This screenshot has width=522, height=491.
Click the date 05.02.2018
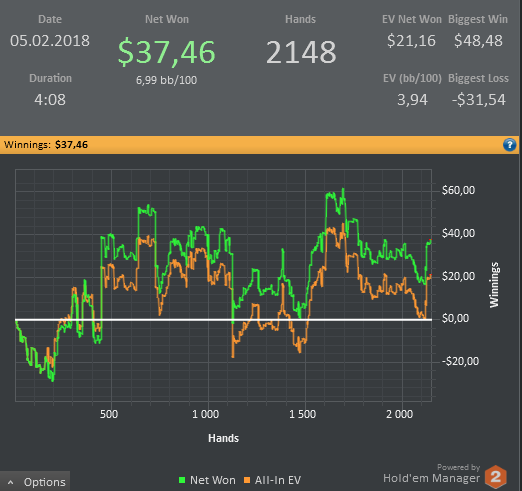click(x=50, y=41)
